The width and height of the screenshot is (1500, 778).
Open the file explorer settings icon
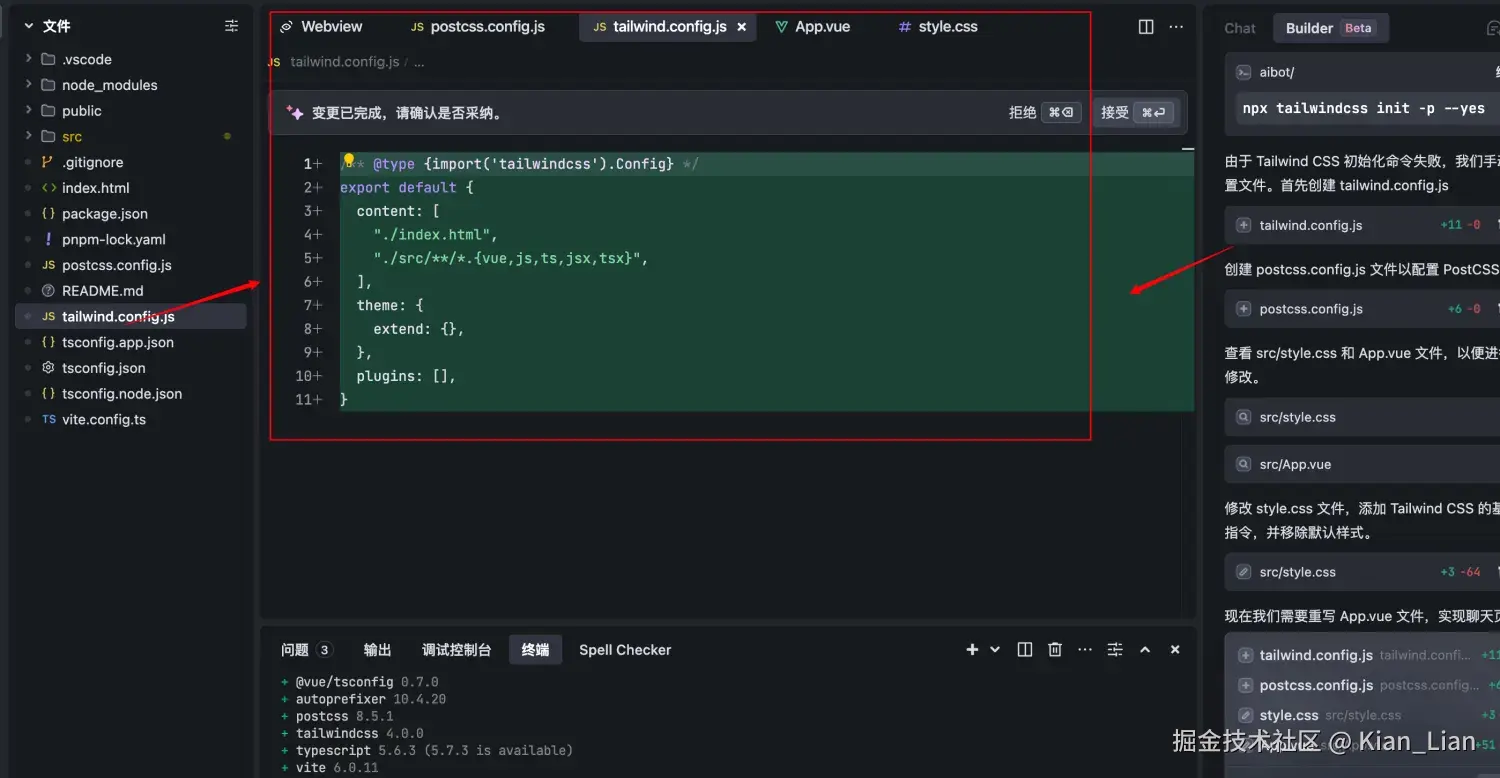point(232,26)
